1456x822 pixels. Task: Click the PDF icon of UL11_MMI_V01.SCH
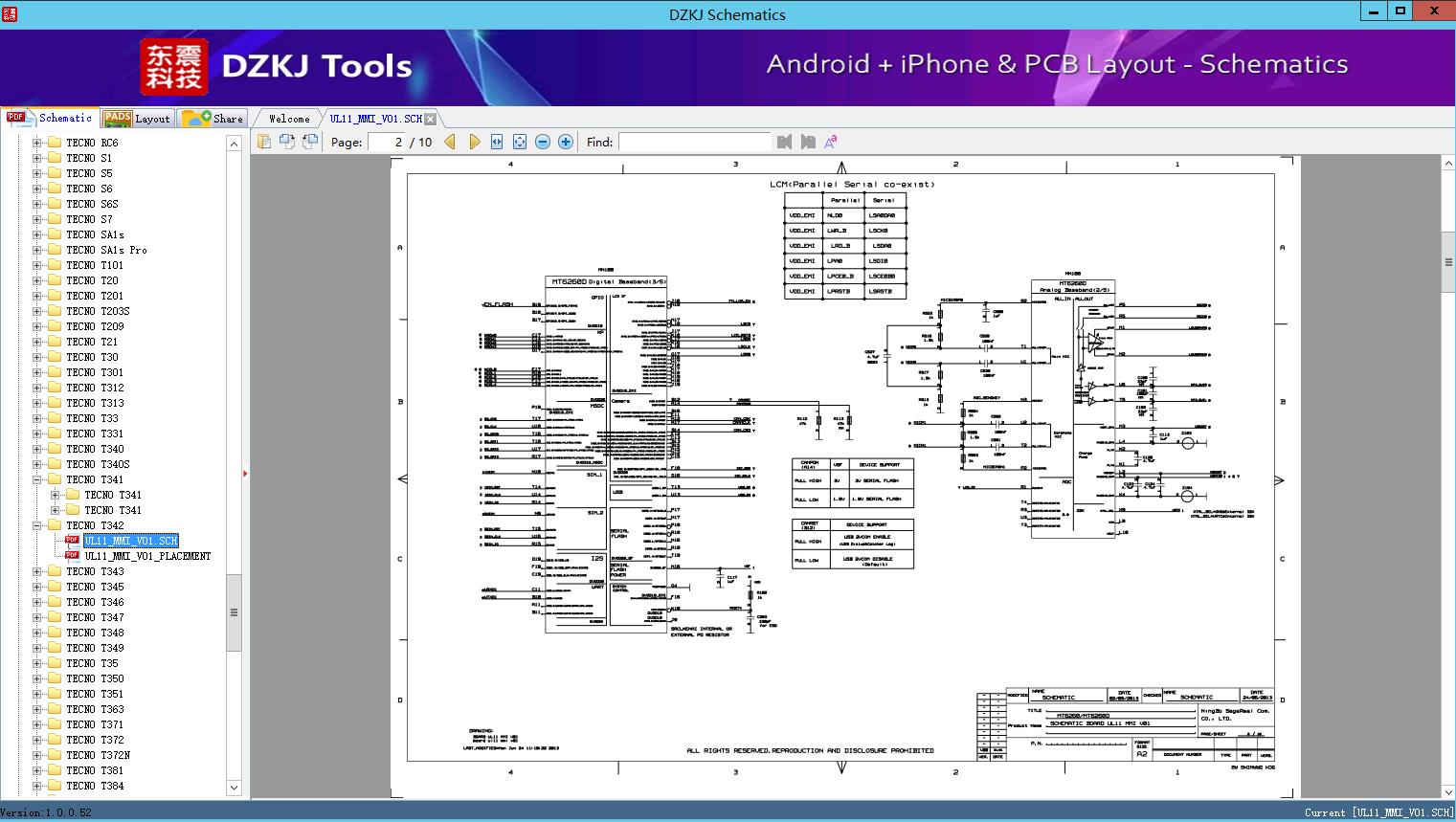click(x=72, y=541)
